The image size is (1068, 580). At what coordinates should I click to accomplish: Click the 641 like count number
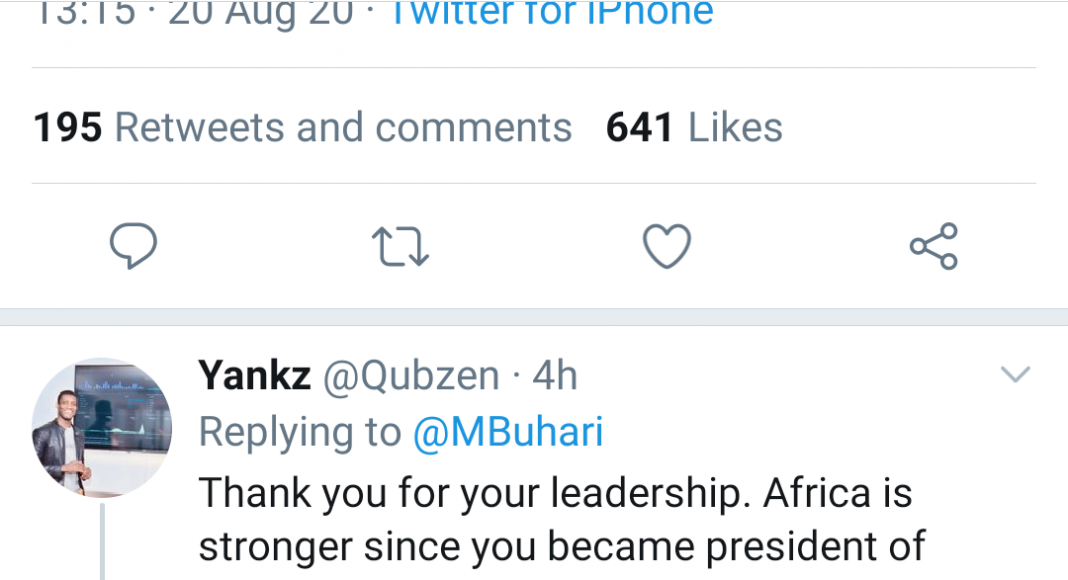640,128
